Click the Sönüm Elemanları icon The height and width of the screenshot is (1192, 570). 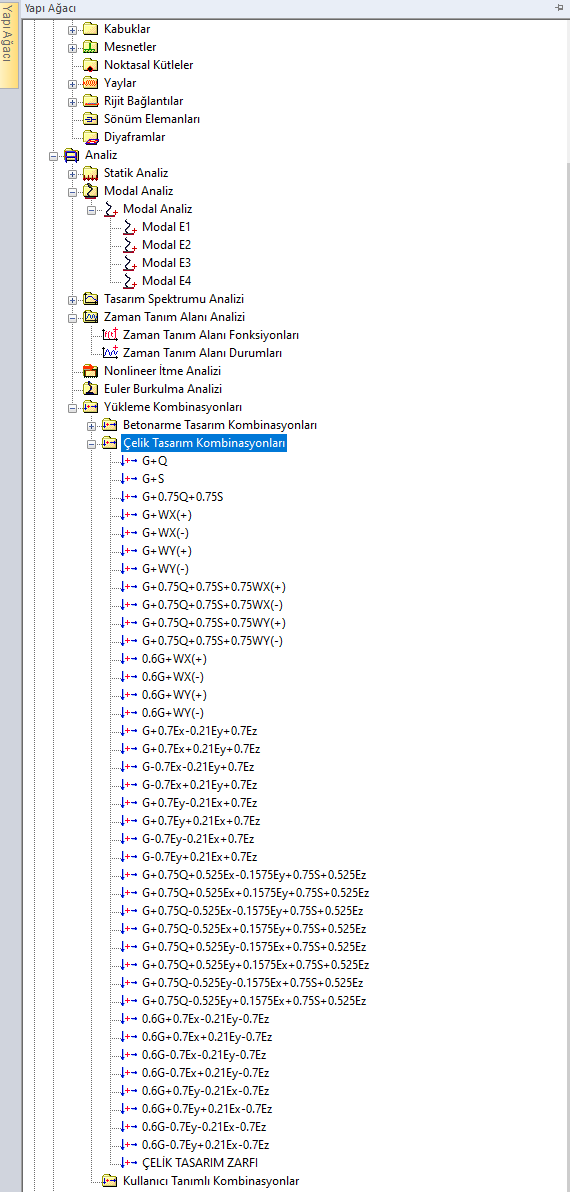[90, 119]
